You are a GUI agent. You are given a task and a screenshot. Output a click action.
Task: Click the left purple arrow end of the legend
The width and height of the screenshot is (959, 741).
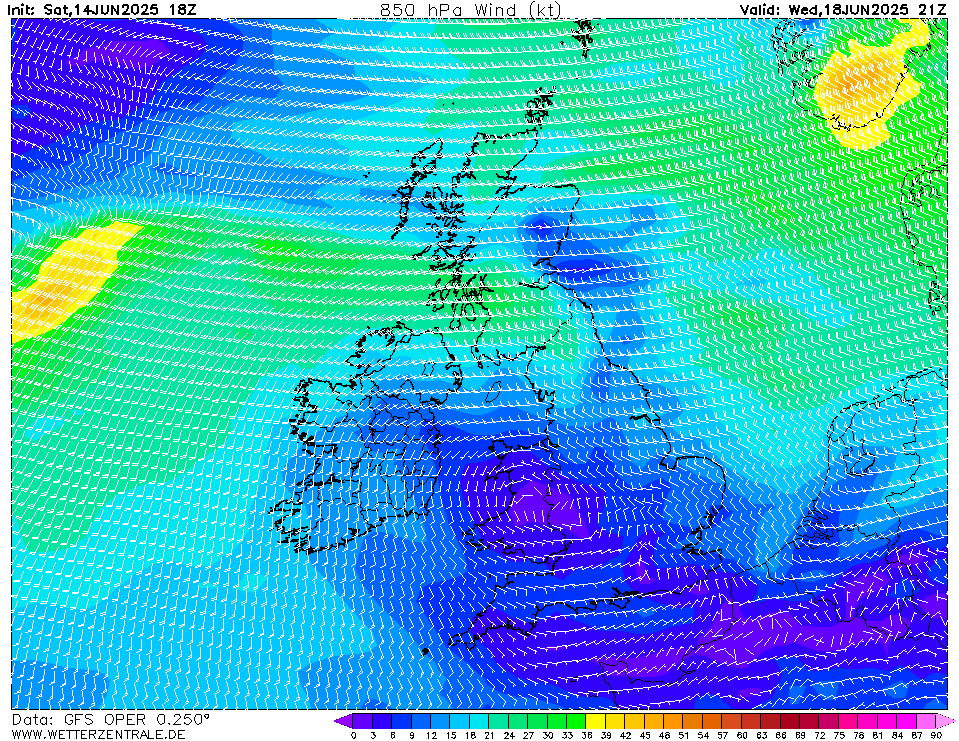tap(343, 721)
